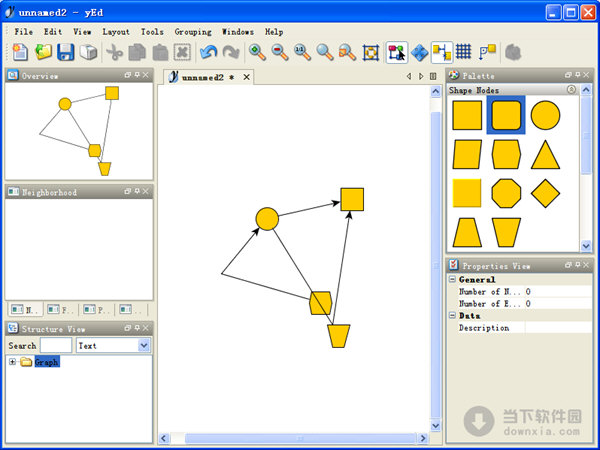Open the Tools menu

pyautogui.click(x=152, y=32)
